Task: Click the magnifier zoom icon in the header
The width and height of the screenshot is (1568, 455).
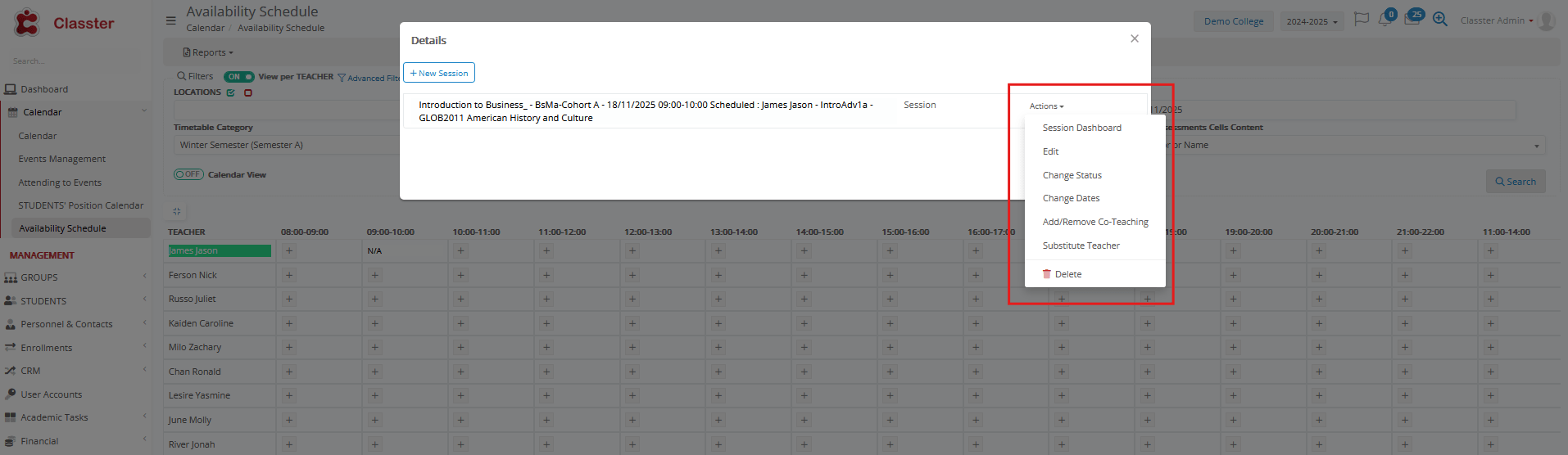Action: pos(1439,20)
